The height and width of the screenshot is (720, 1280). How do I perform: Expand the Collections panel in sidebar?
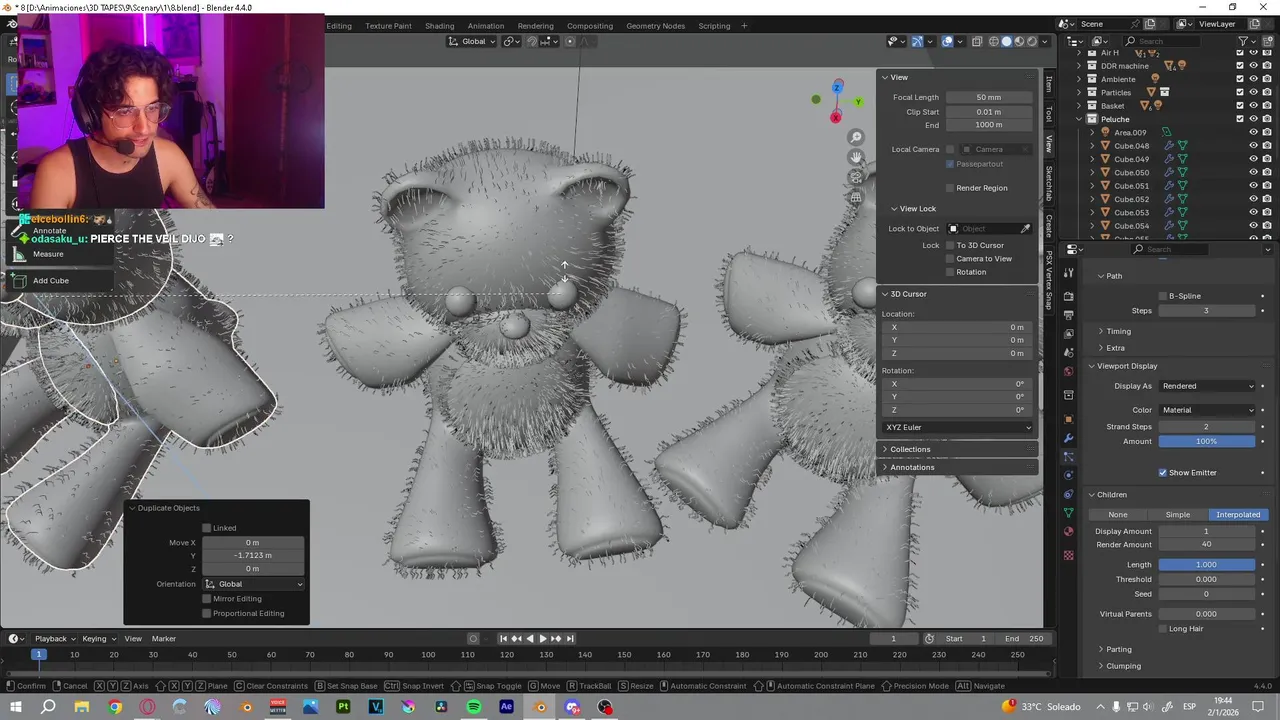tap(910, 449)
